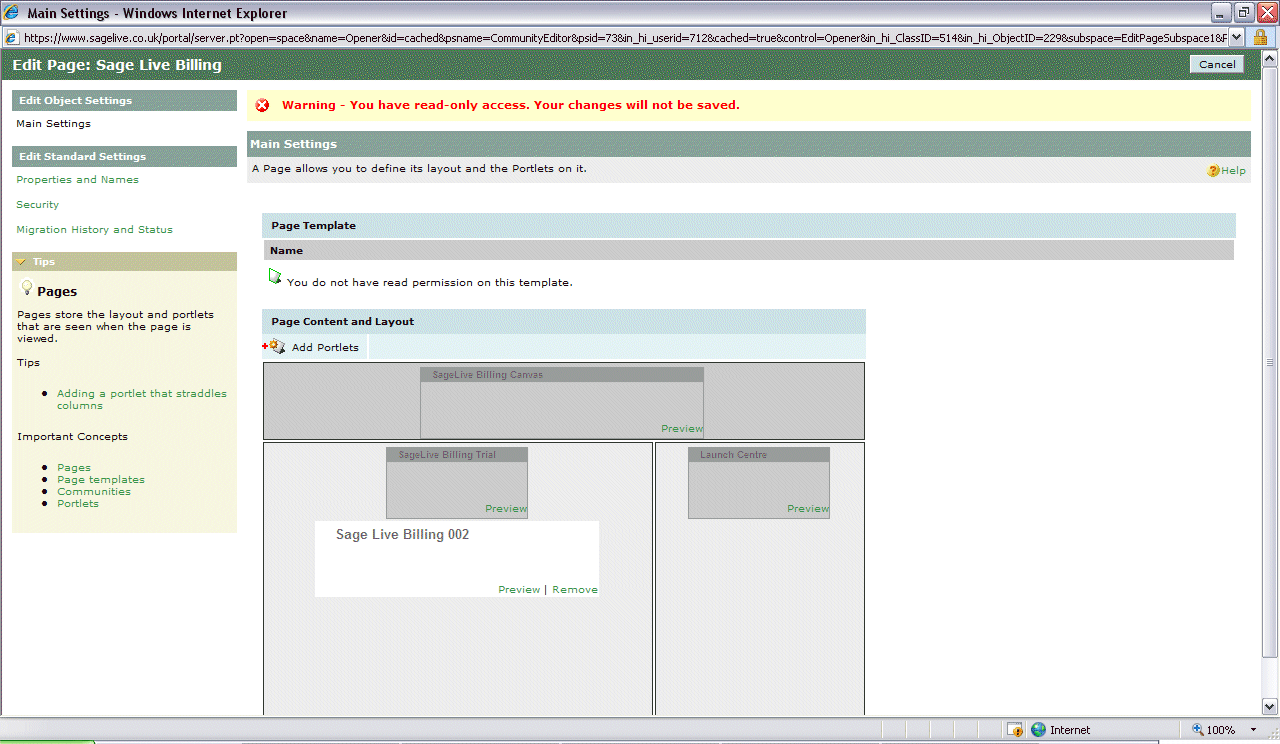
Task: Click the Internet zone globe icon
Action: tap(1038, 730)
